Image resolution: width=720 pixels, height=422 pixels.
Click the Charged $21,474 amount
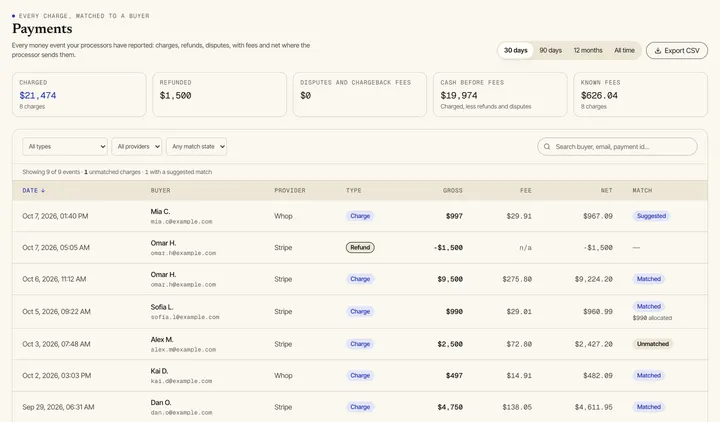click(x=38, y=96)
